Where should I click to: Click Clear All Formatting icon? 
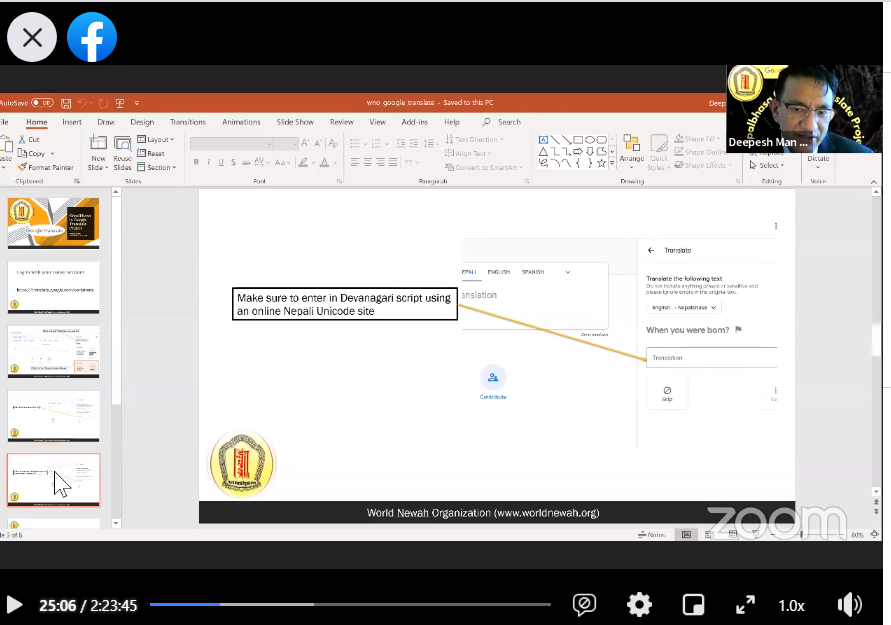coord(333,143)
